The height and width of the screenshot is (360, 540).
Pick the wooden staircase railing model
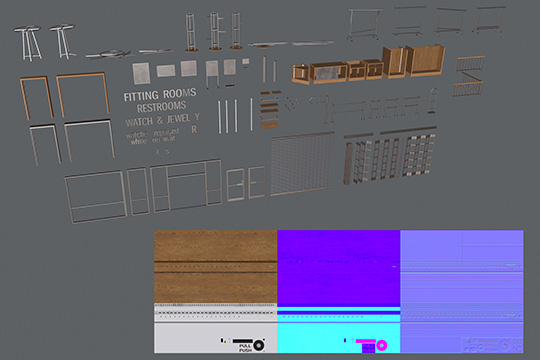pyautogui.click(x=469, y=76)
